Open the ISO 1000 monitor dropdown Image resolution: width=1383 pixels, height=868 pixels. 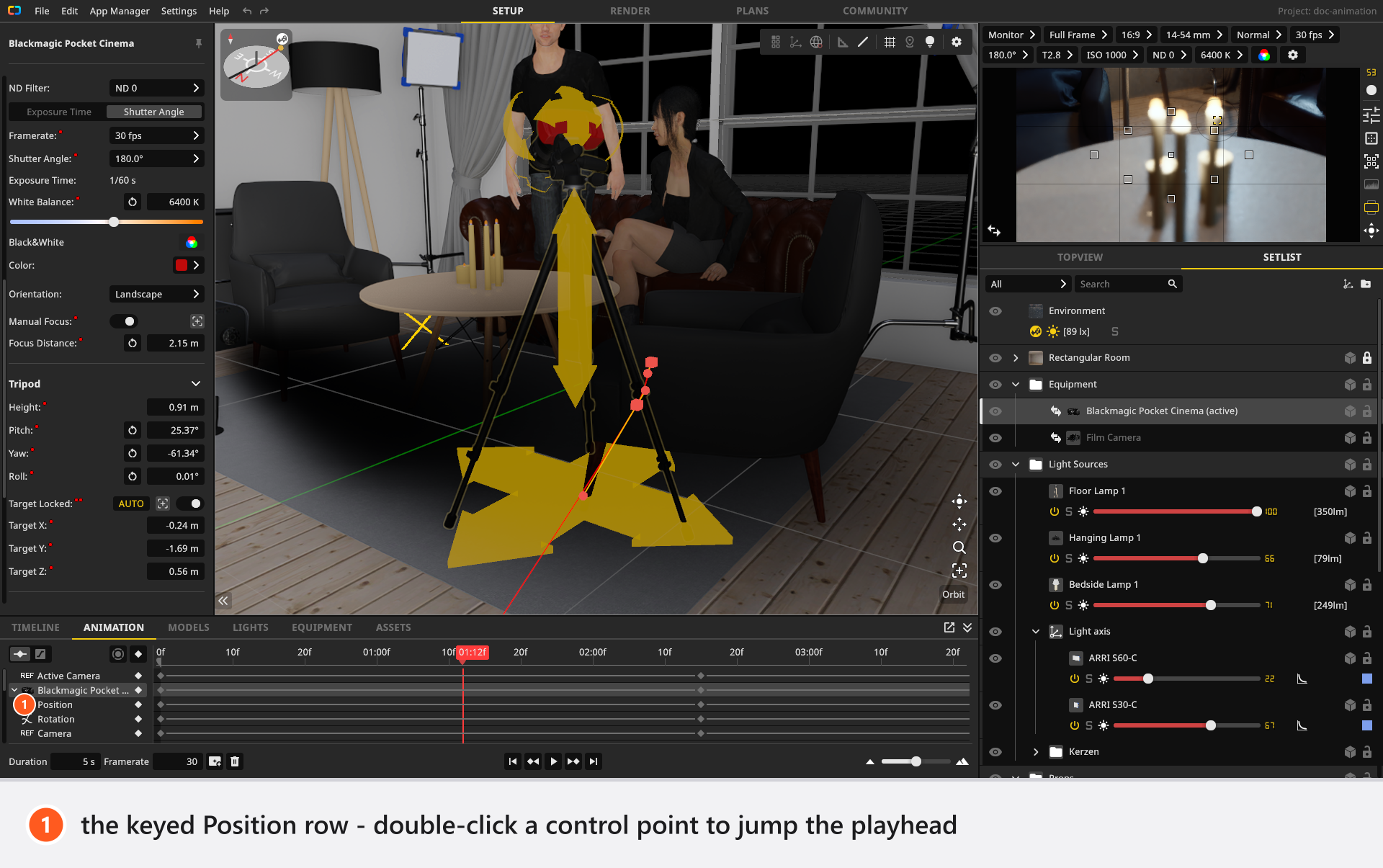pos(1112,55)
